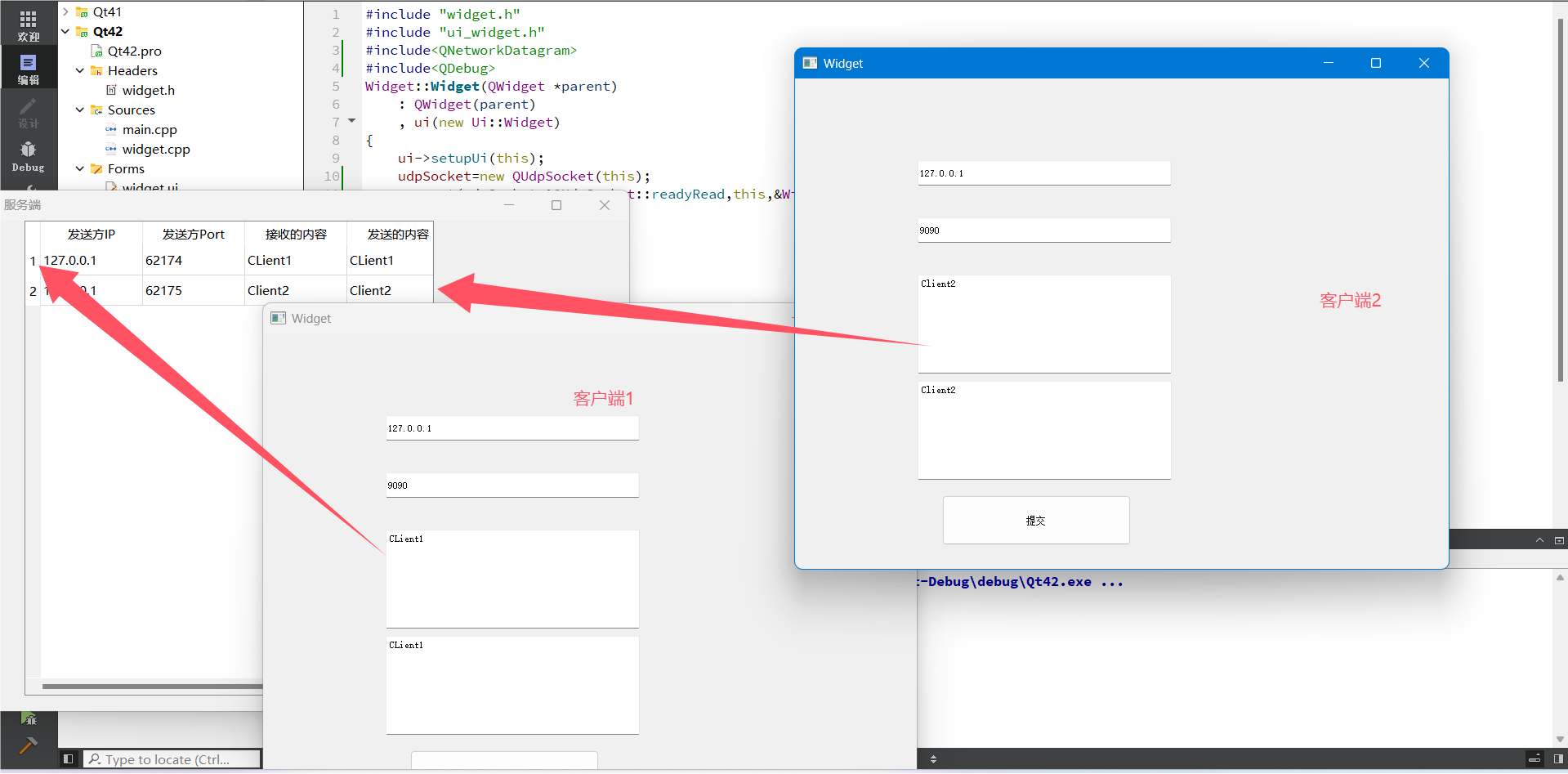Toggle the left sidebar visibility button
The image size is (1568, 774).
[x=69, y=759]
